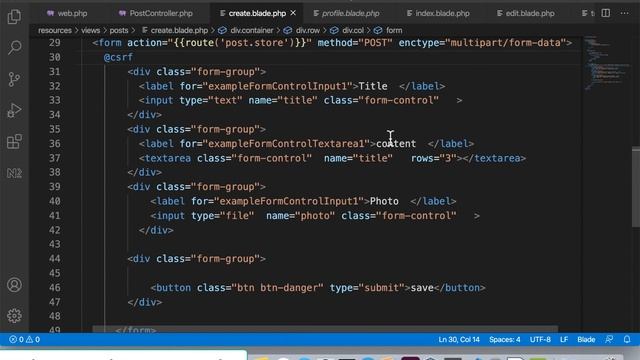Click "exampleFormControlTextarea1" value on line 36
The width and height of the screenshot is (640, 360).
286,144
